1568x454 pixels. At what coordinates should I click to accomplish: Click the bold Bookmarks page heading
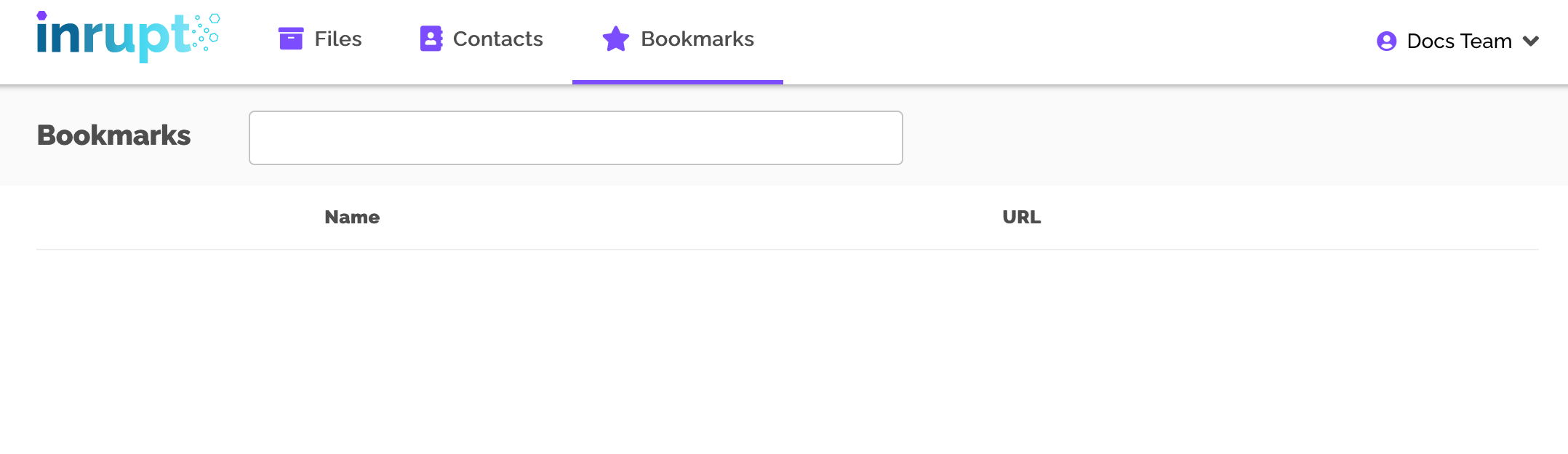pos(114,136)
